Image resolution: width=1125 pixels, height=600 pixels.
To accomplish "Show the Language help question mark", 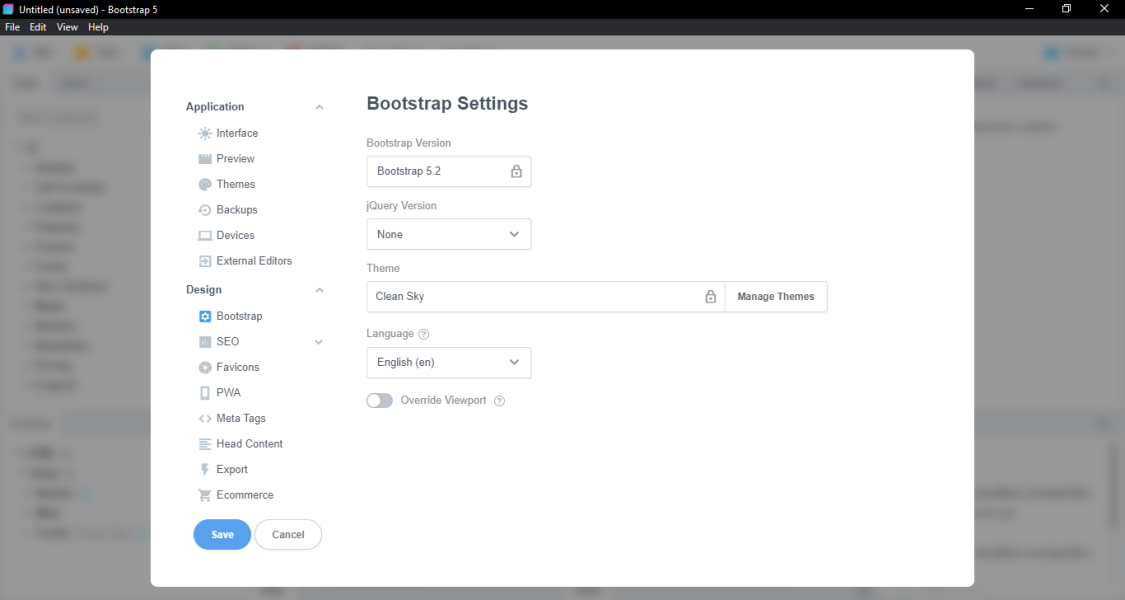I will pos(423,334).
